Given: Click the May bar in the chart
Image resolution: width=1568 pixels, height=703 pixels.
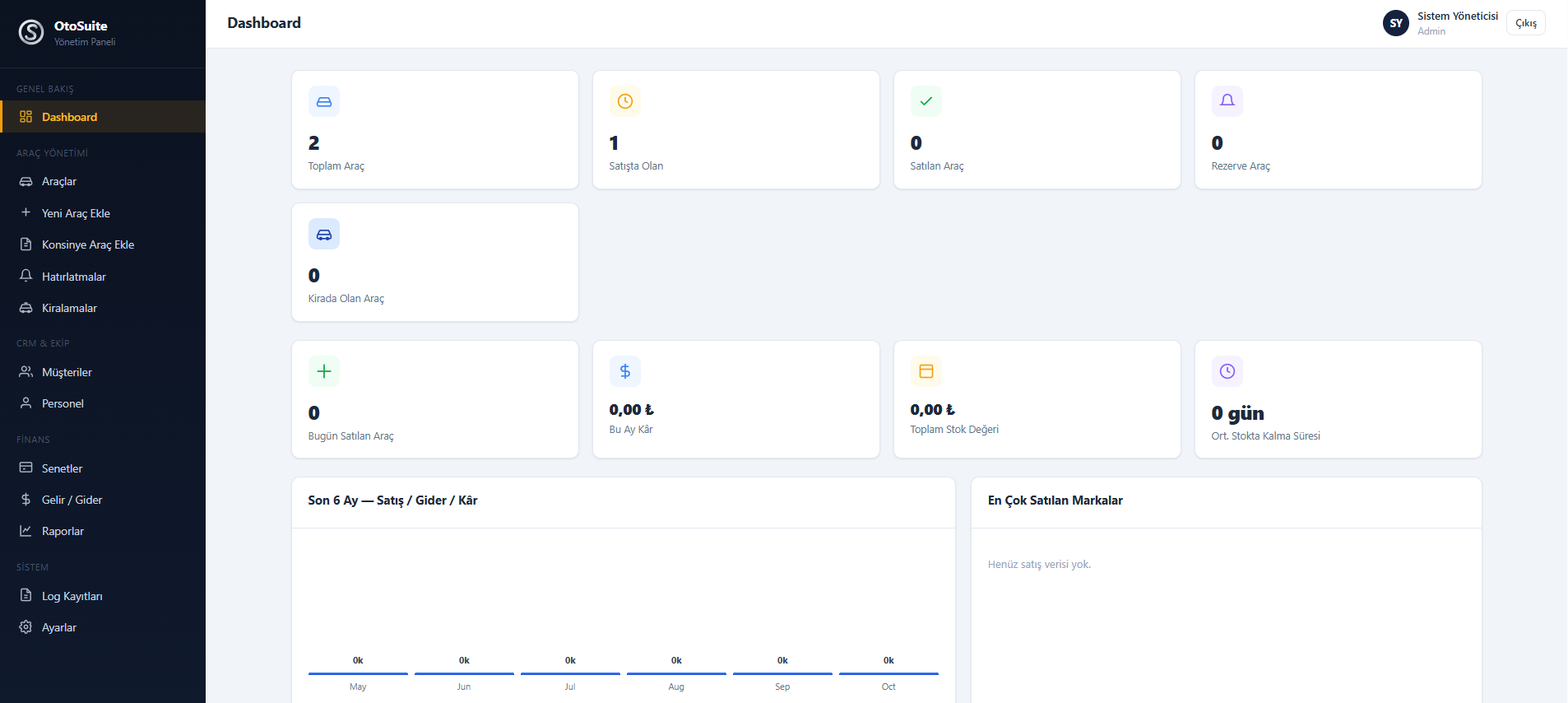Looking at the screenshot, I should (x=358, y=673).
